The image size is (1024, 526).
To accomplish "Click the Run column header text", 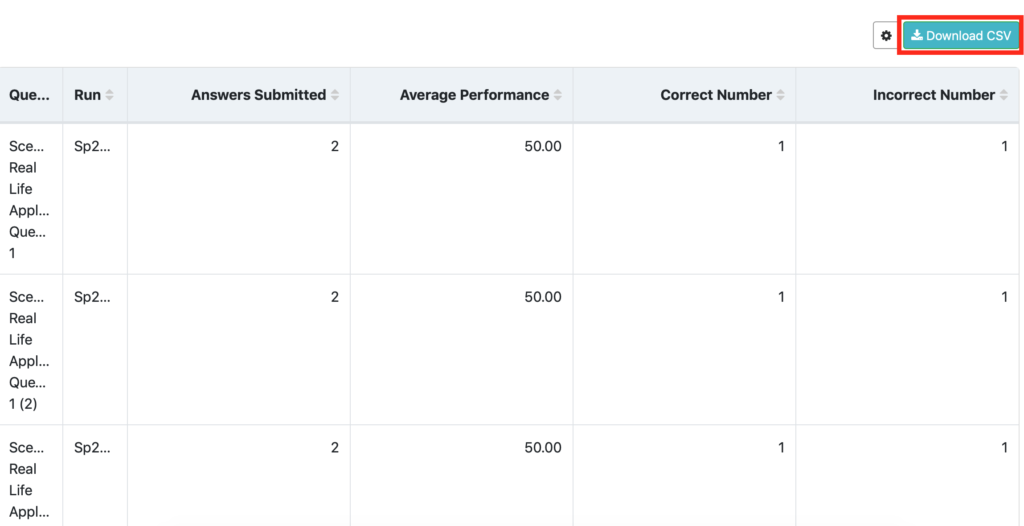I will click(x=88, y=95).
